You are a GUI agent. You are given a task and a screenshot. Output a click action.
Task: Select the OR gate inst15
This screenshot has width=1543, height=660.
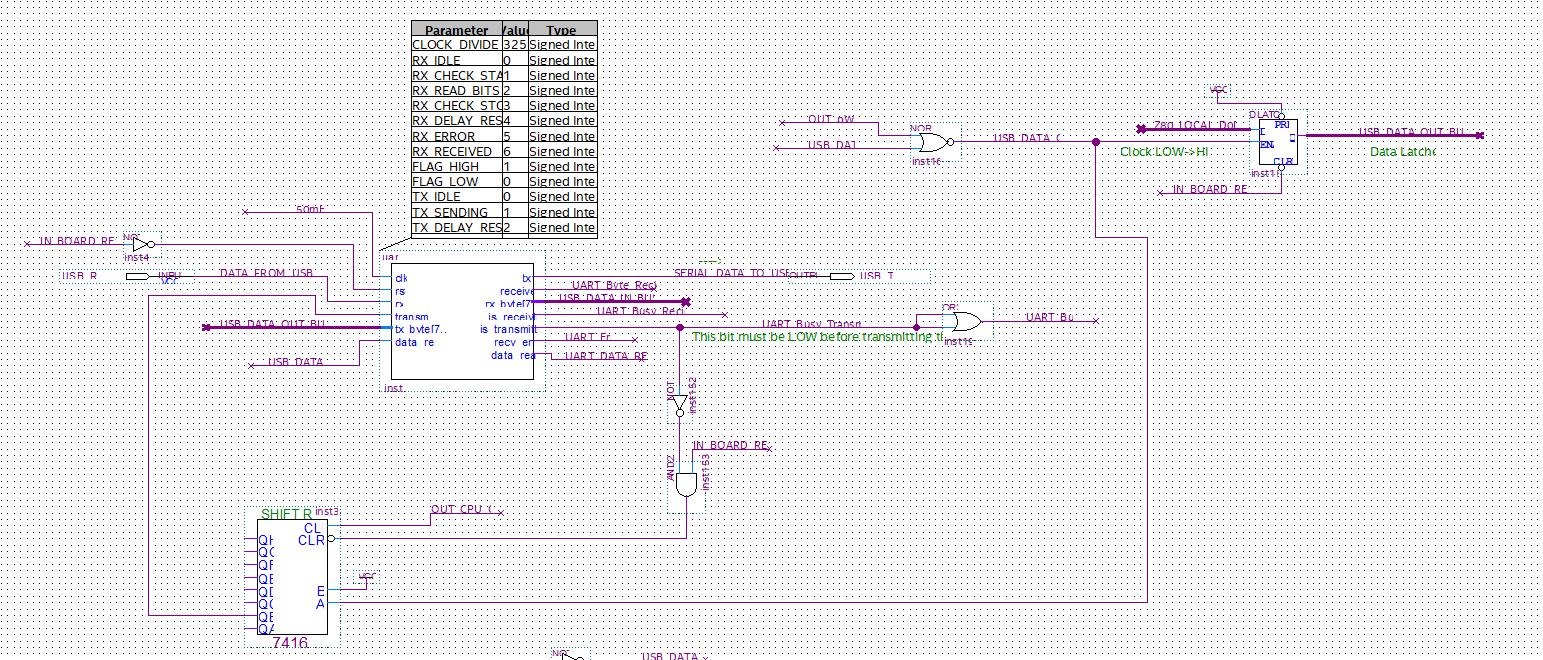click(965, 321)
